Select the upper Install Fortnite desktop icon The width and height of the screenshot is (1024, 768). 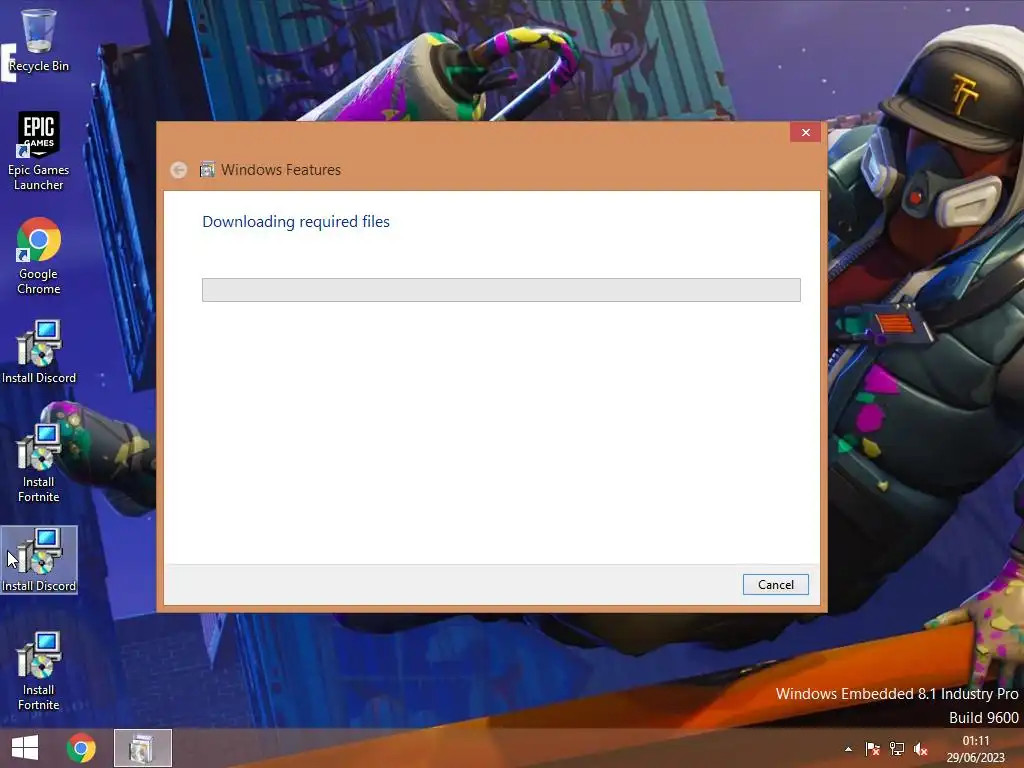[39, 462]
